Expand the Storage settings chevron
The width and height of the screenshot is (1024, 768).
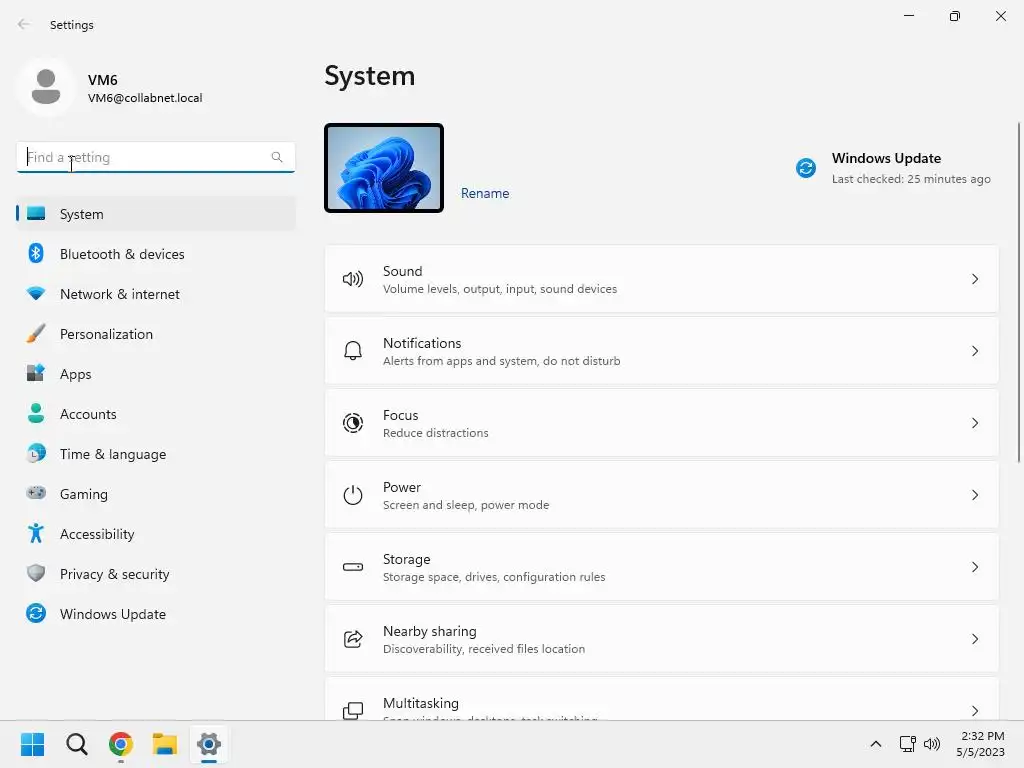975,567
